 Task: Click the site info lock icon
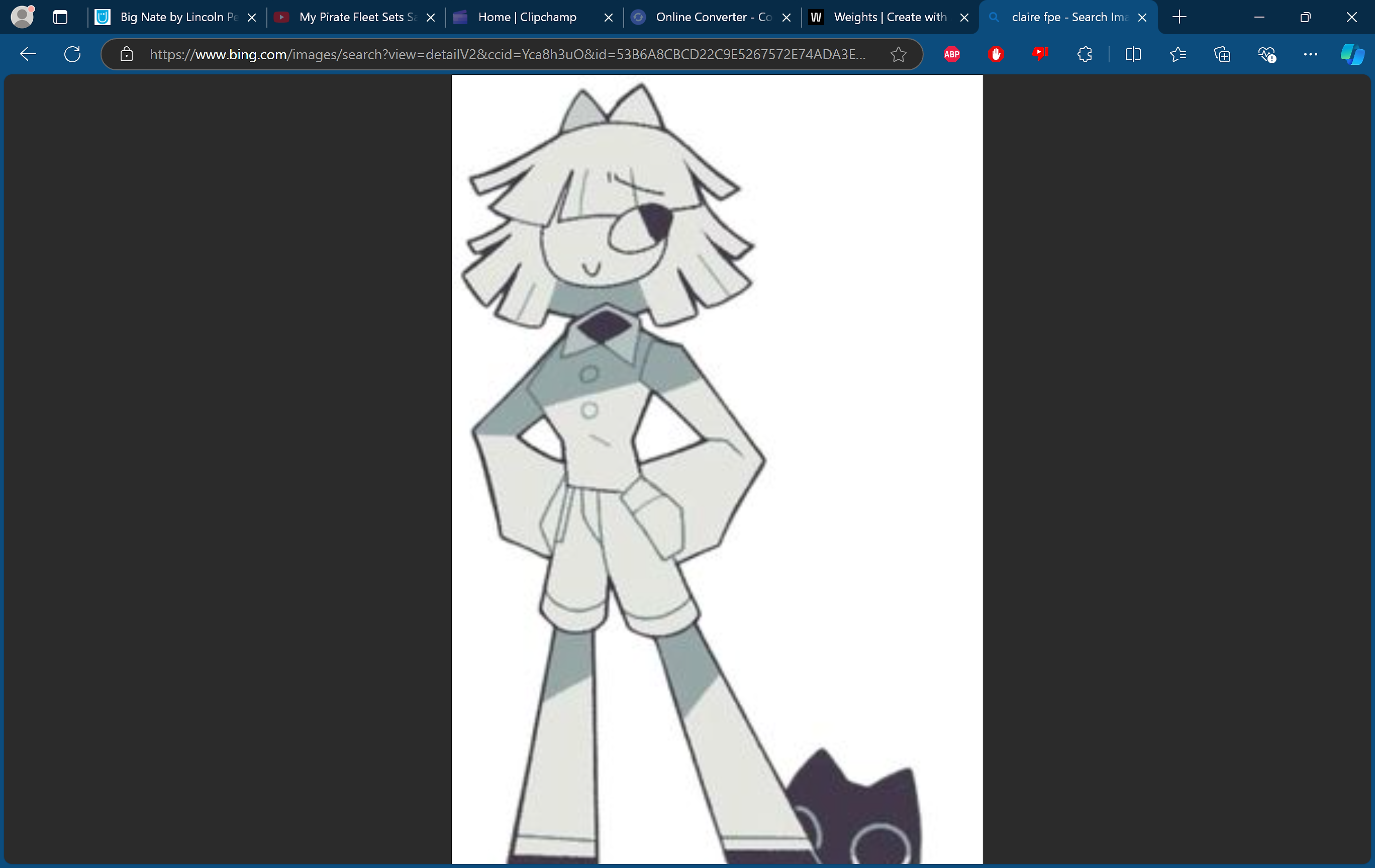126,54
